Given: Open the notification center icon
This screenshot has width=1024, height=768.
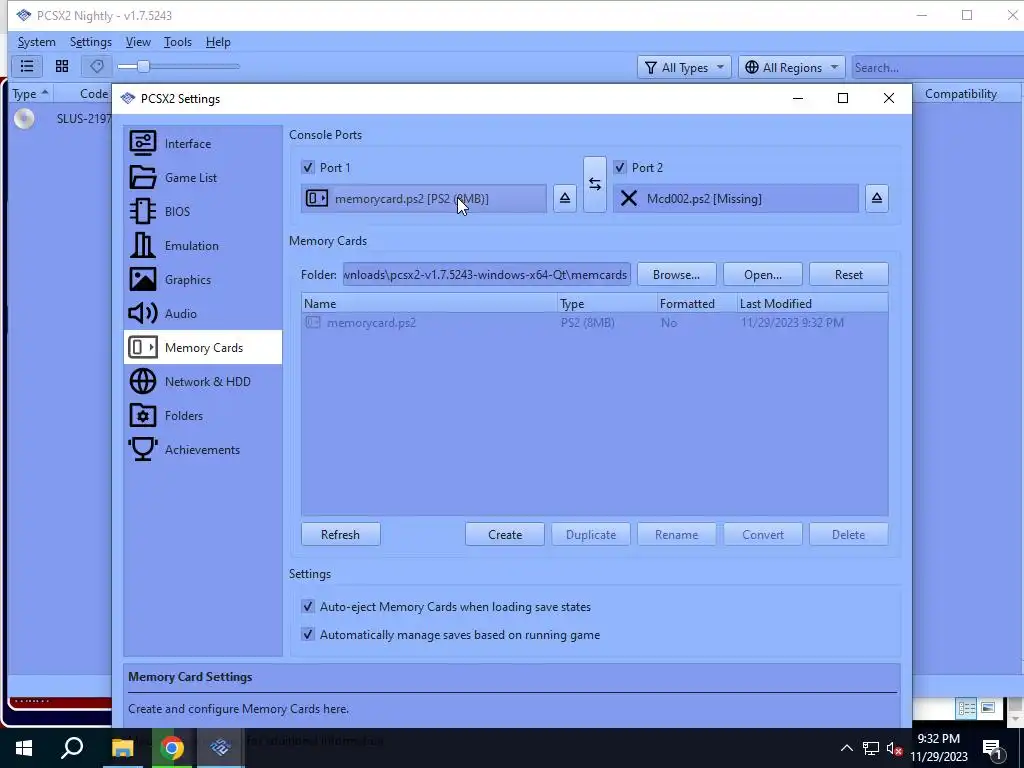Looking at the screenshot, I should point(993,748).
